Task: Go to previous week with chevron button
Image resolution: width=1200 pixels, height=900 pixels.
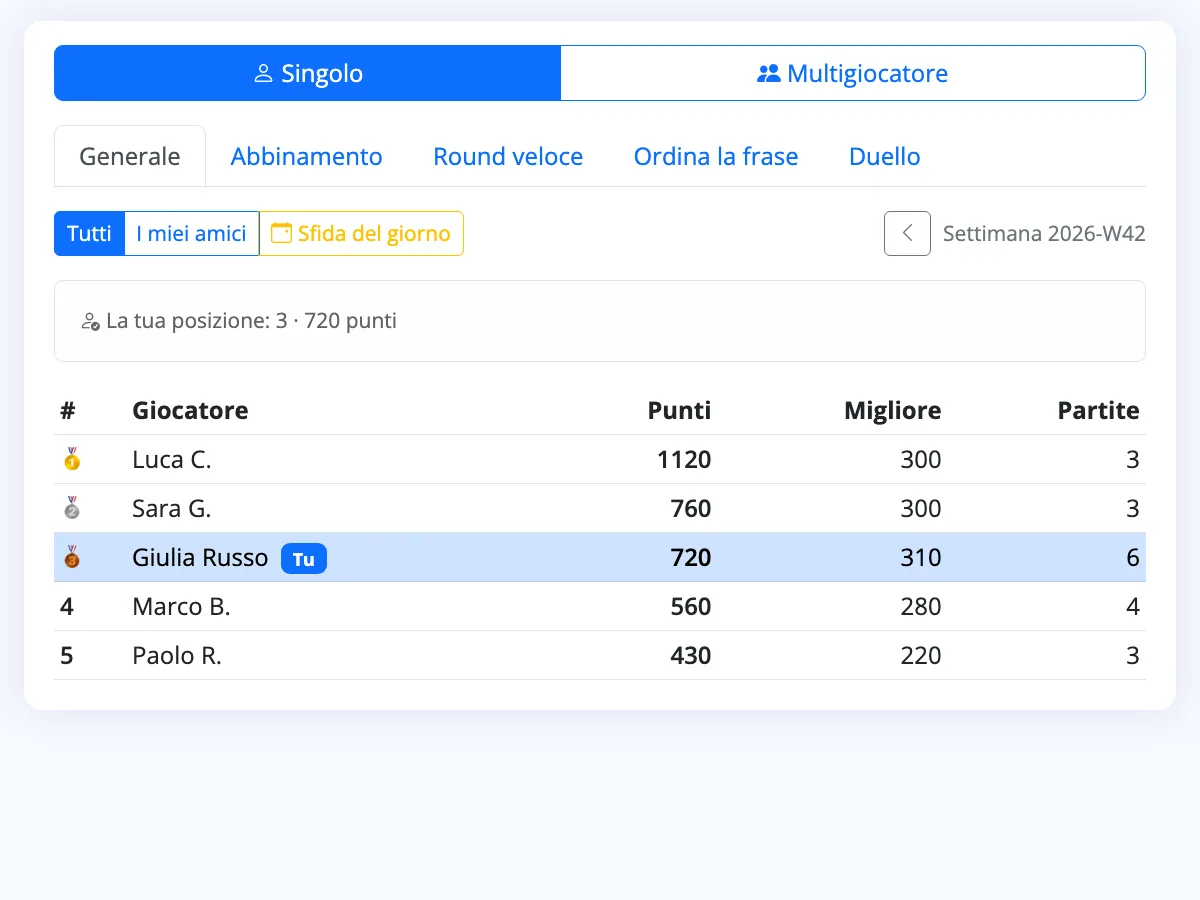Action: click(907, 233)
